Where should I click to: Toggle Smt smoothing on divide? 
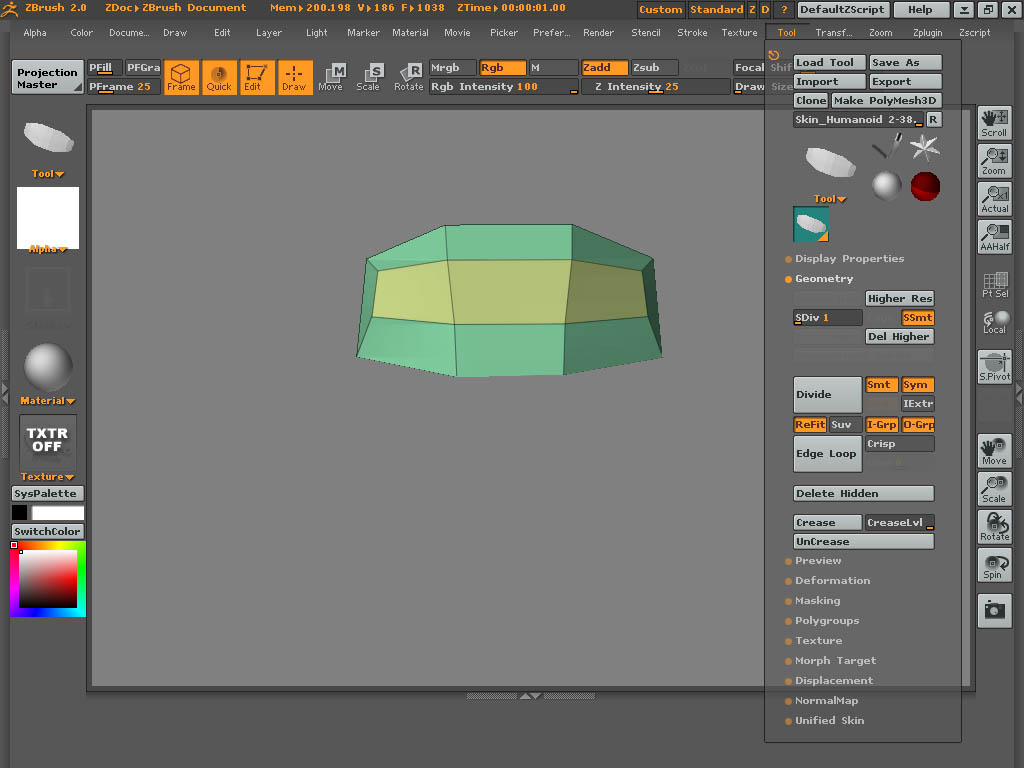coord(881,385)
